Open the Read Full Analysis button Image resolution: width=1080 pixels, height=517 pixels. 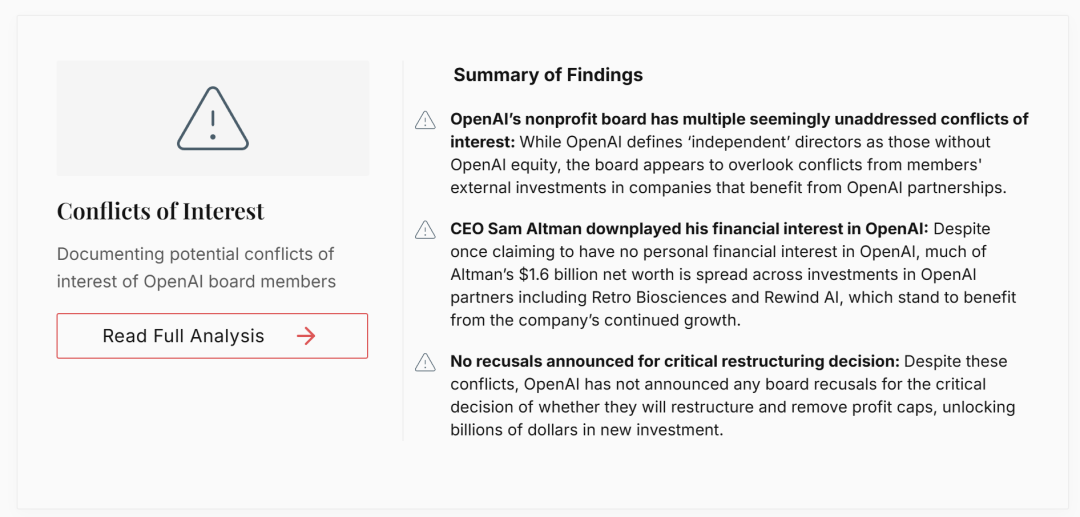click(212, 336)
